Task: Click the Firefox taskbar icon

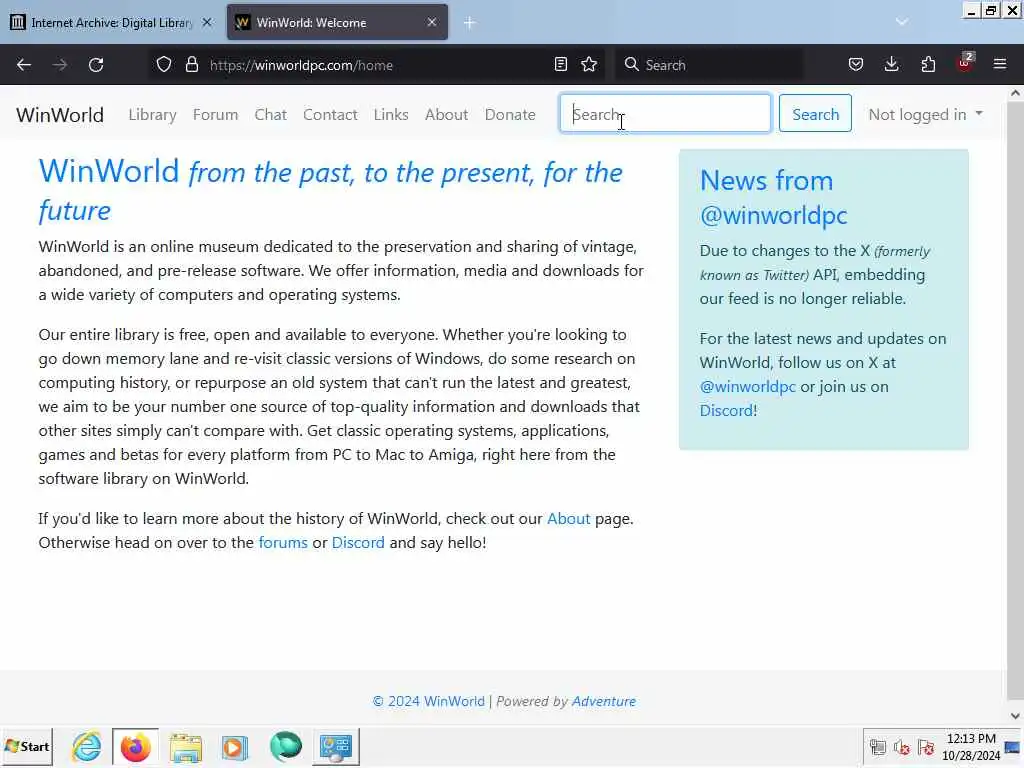Action: 135,746
